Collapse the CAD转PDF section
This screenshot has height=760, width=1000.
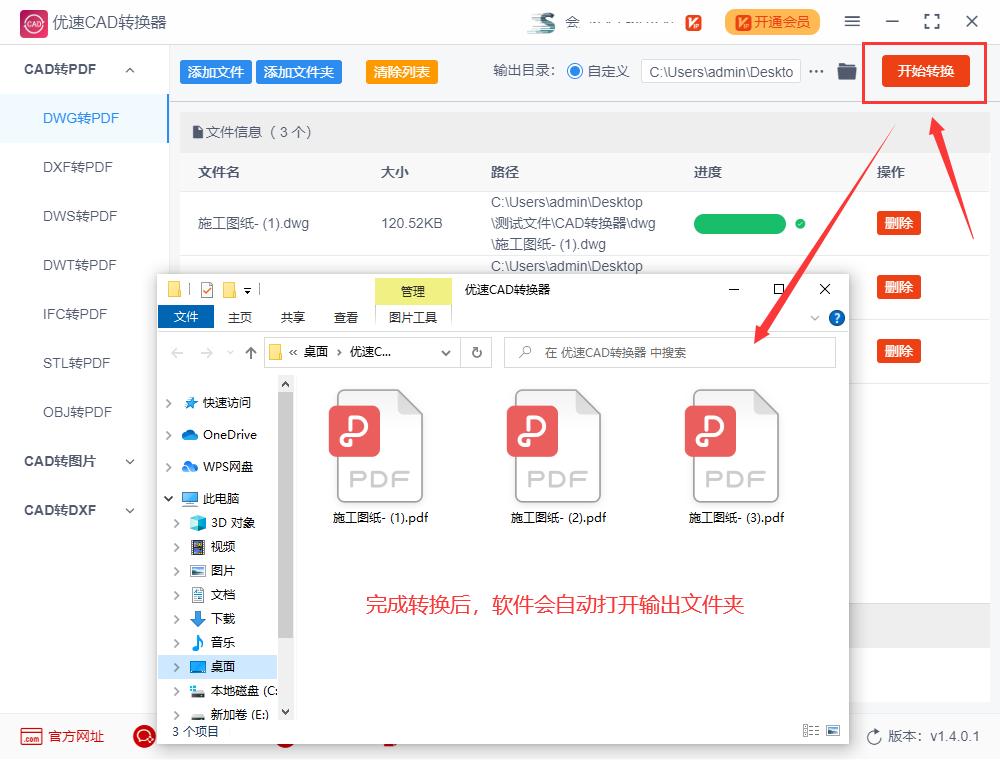click(129, 69)
